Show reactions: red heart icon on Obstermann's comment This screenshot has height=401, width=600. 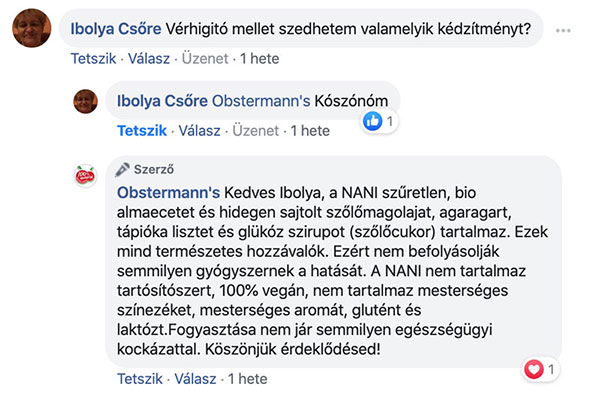coord(534,370)
